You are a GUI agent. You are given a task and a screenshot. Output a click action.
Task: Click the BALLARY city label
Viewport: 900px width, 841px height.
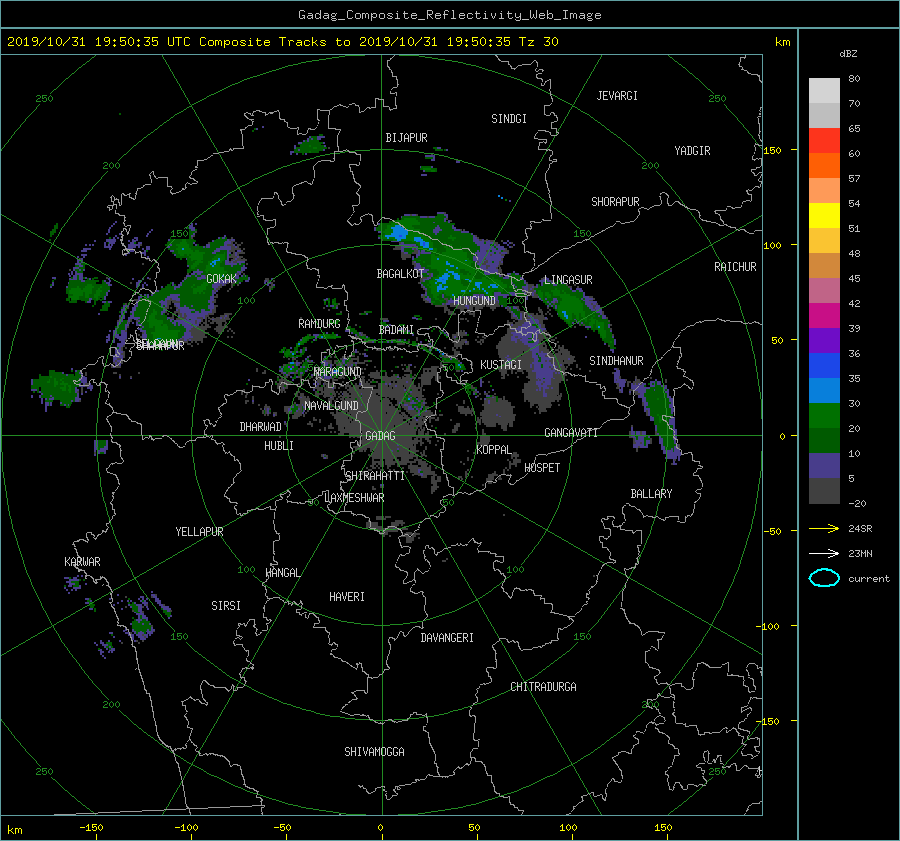[651, 494]
